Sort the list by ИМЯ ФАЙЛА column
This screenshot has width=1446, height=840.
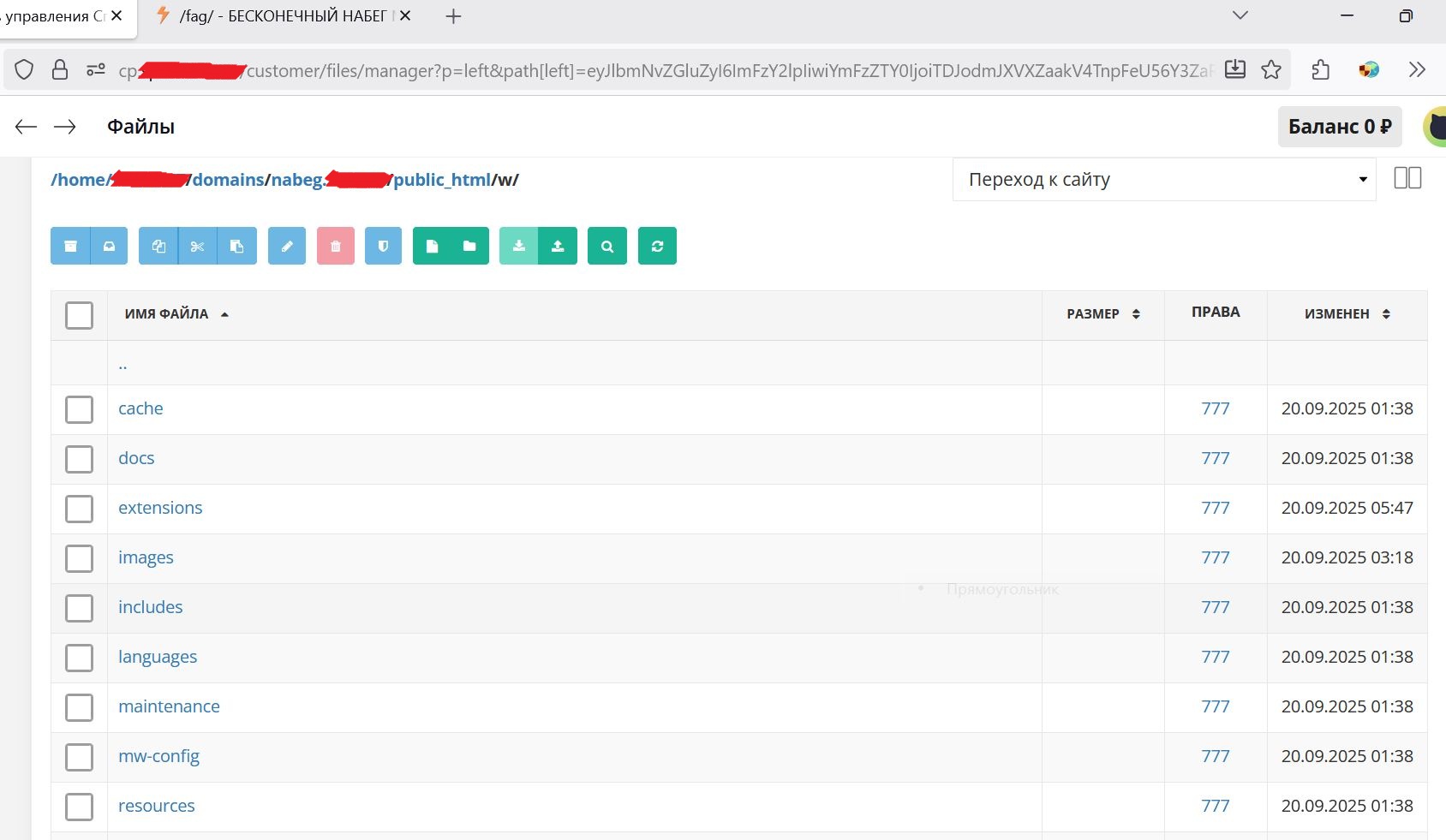pyautogui.click(x=176, y=314)
